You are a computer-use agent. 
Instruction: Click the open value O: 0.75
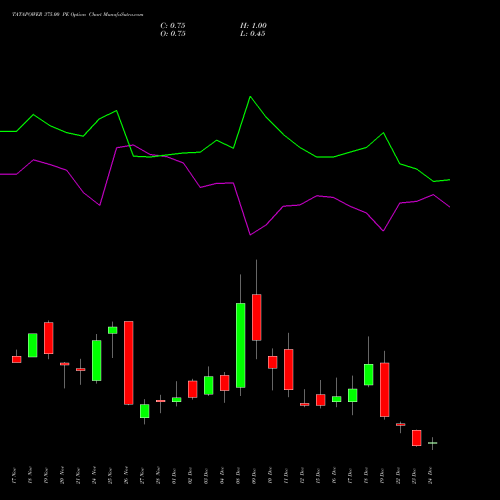173,34
